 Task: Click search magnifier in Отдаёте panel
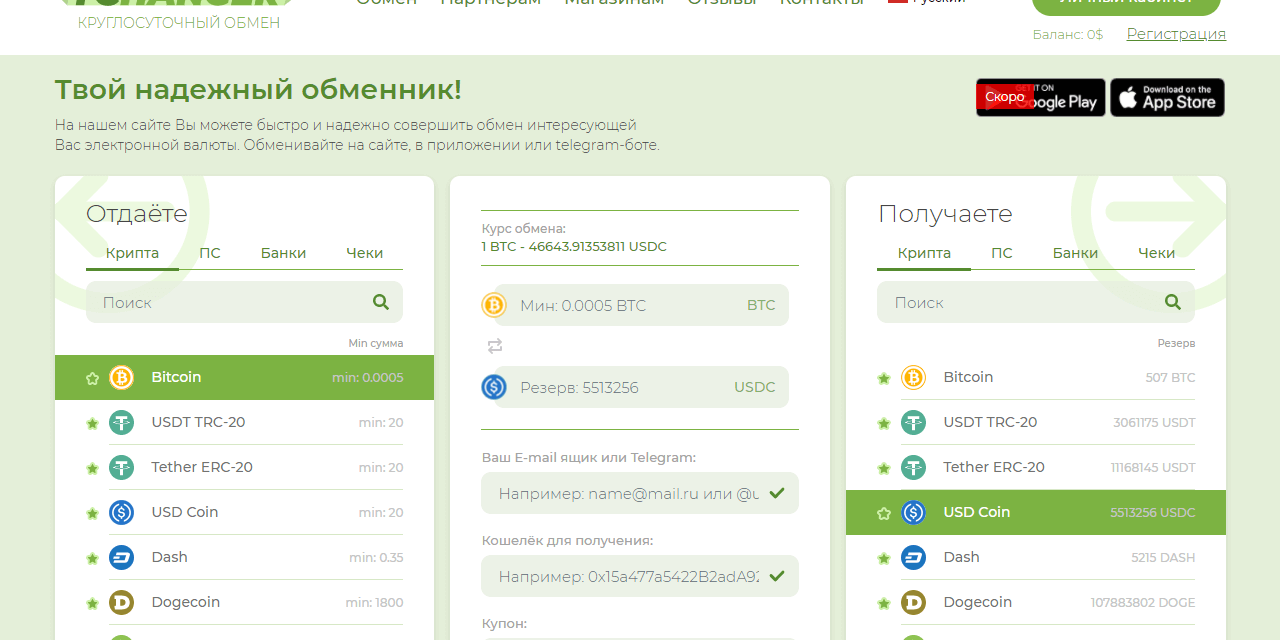(380, 302)
